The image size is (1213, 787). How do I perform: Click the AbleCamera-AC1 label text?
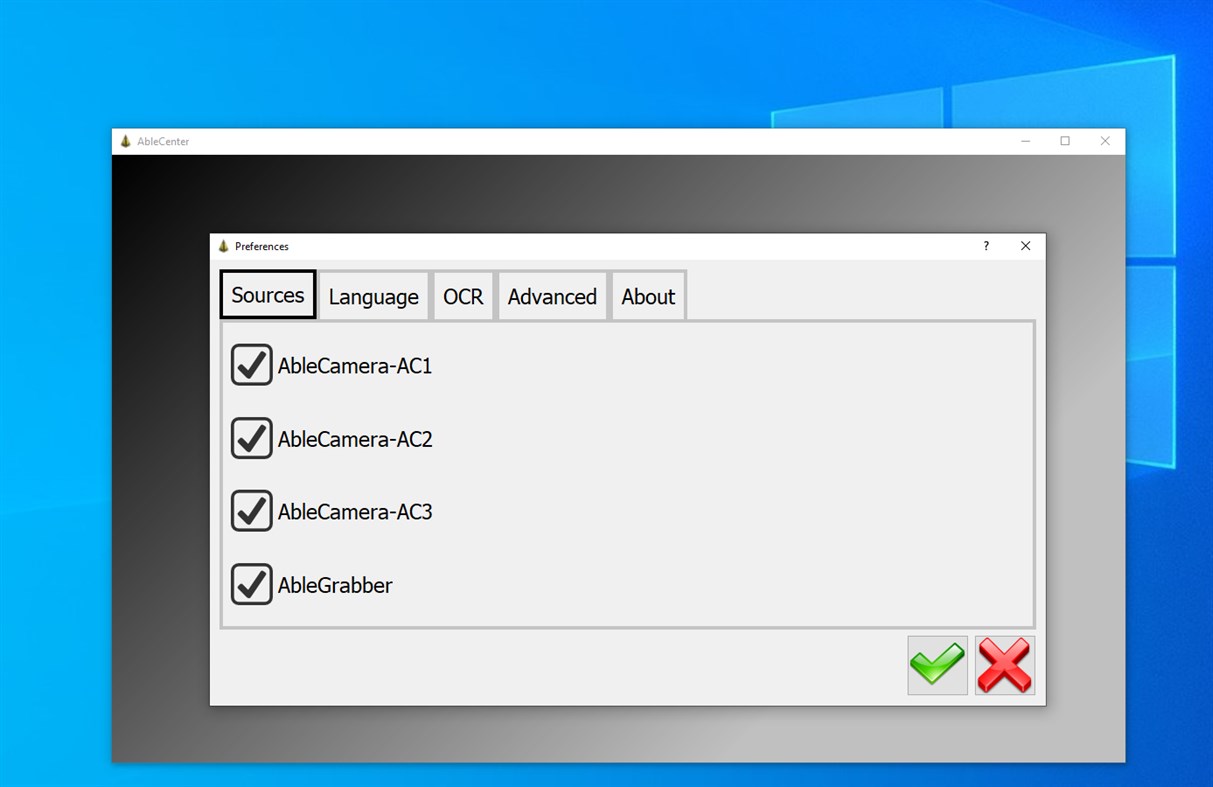tap(355, 365)
